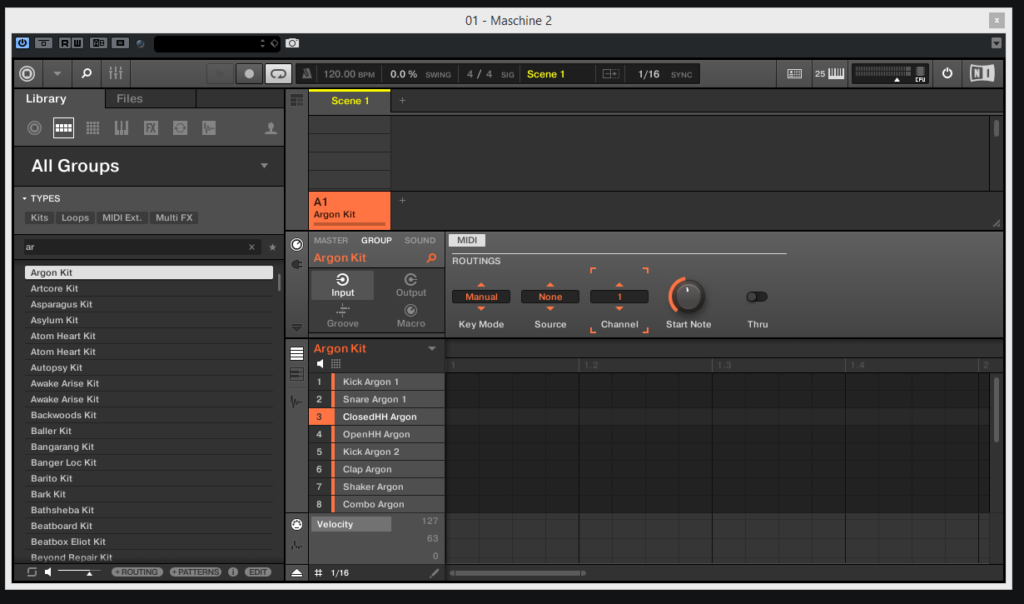Viewport: 1024px width, 604px height.
Task: Click the Argon Kit quick browse magnifier
Action: (x=432, y=258)
